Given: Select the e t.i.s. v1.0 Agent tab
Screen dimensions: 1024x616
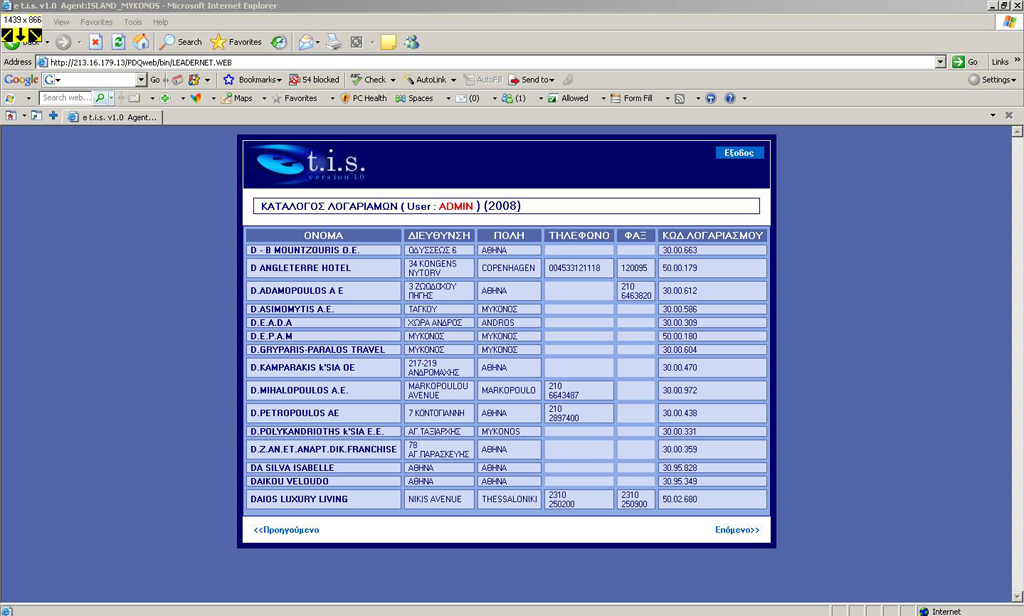Looking at the screenshot, I should (112, 118).
